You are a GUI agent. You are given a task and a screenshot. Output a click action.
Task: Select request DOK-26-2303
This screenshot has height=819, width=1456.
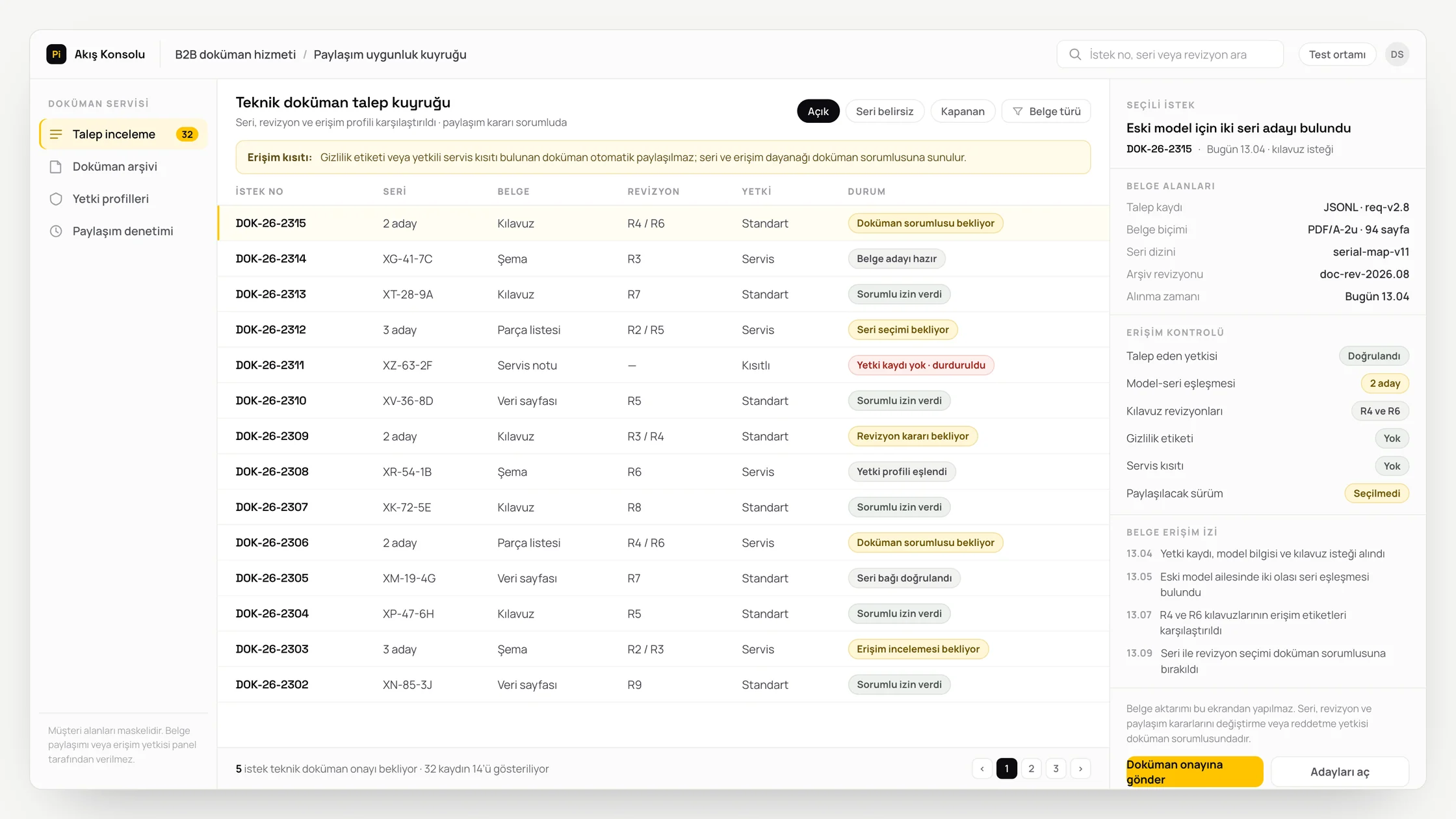pyautogui.click(x=663, y=649)
